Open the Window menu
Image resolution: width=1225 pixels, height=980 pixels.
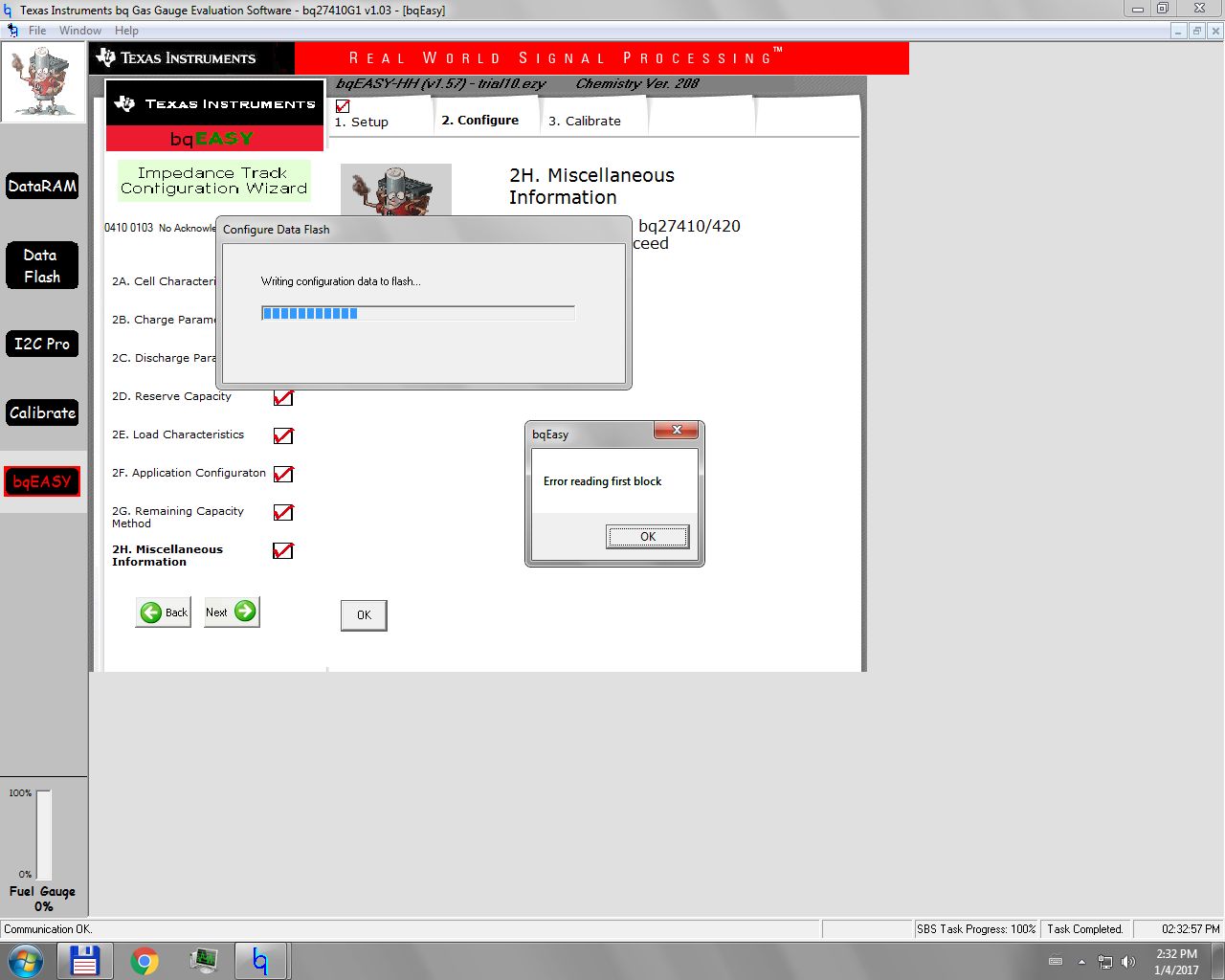(80, 30)
